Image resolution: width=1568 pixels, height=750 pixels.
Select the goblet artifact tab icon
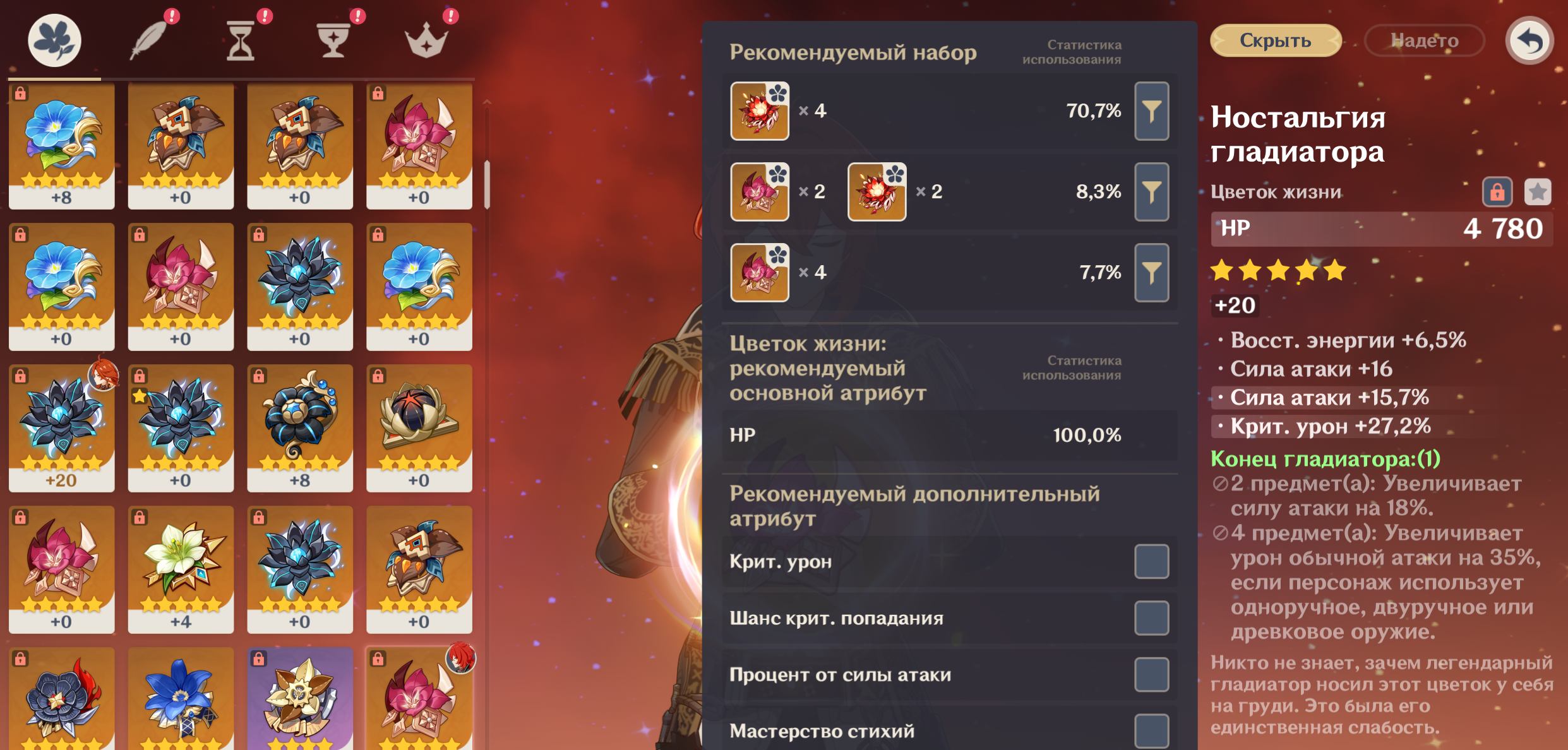pos(333,40)
